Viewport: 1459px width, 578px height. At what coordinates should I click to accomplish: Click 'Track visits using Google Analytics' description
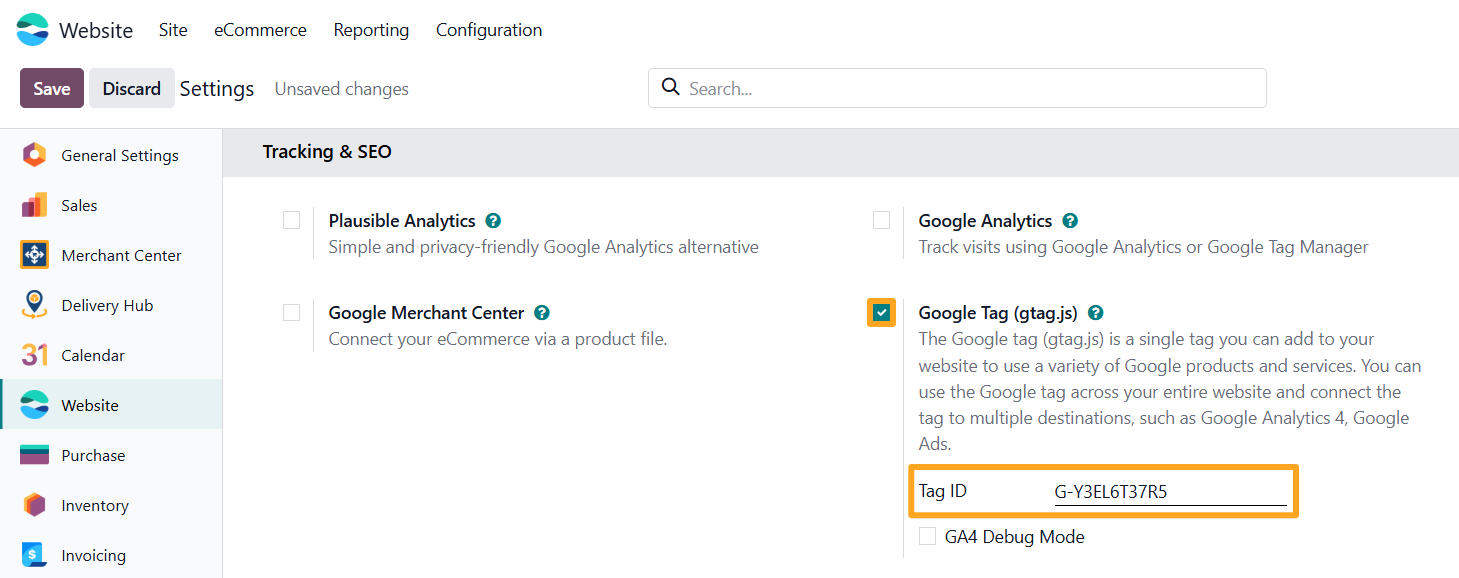pyautogui.click(x=1143, y=247)
